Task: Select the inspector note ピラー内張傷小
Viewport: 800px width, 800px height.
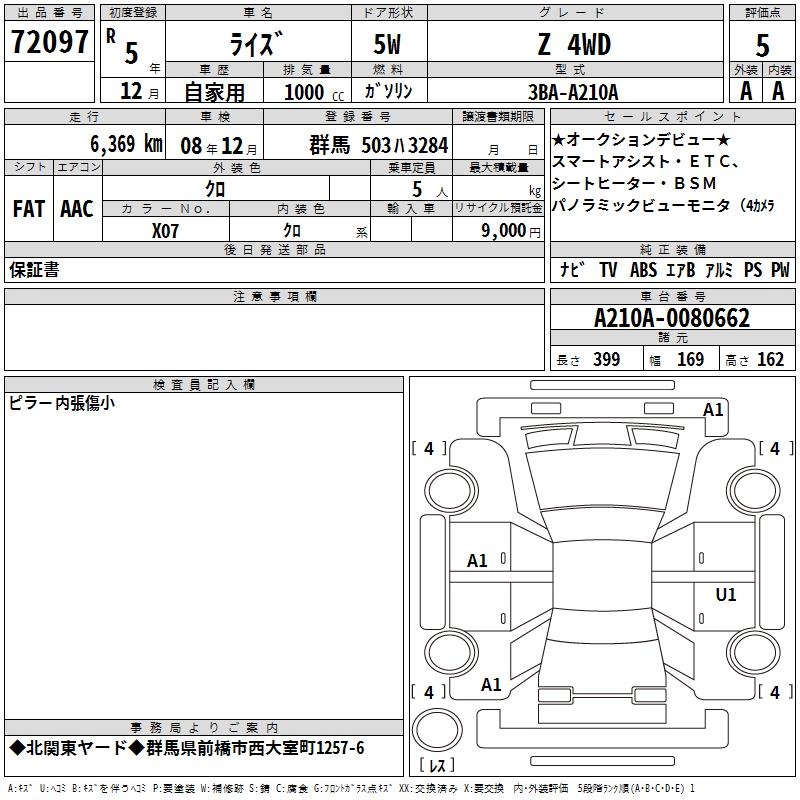Action: 62,403
